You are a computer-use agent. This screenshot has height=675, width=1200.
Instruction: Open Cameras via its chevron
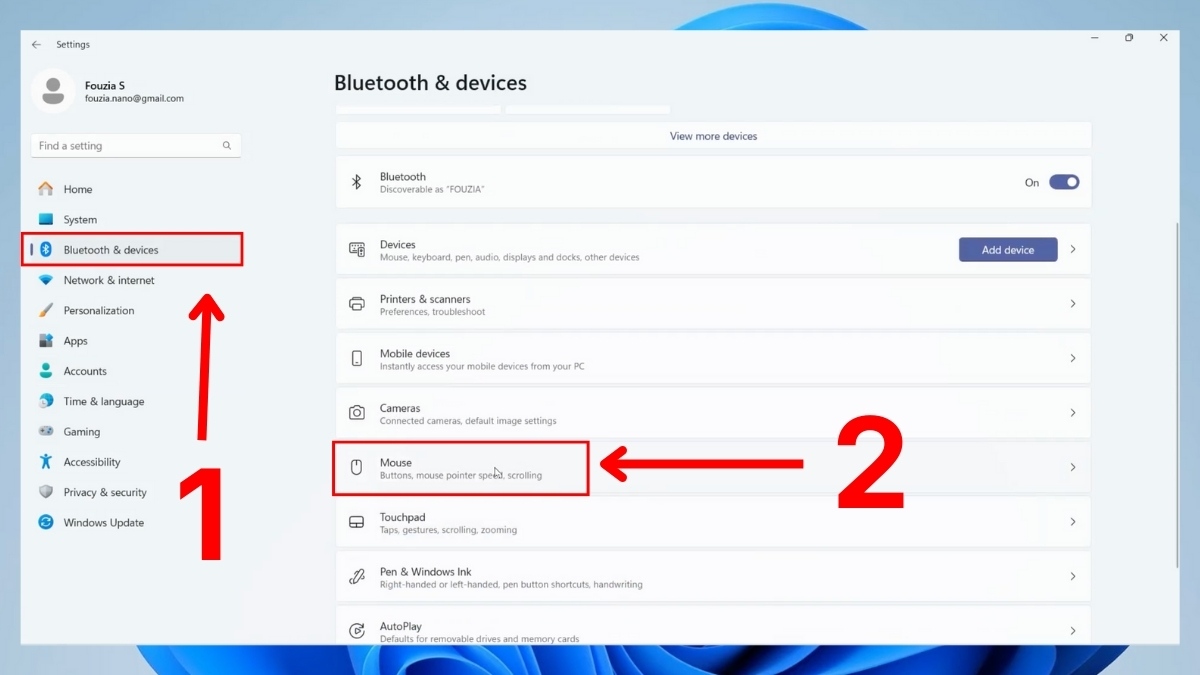[1073, 413]
